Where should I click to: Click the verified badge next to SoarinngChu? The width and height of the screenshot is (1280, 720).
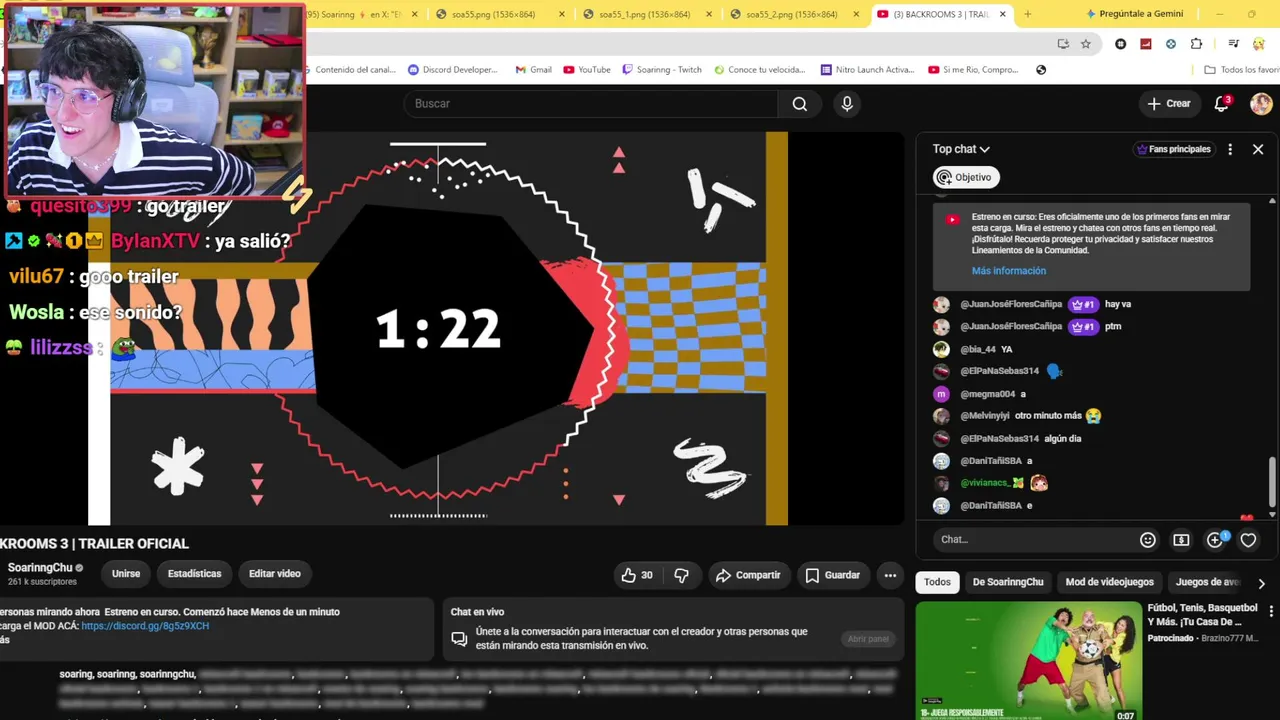tap(79, 568)
